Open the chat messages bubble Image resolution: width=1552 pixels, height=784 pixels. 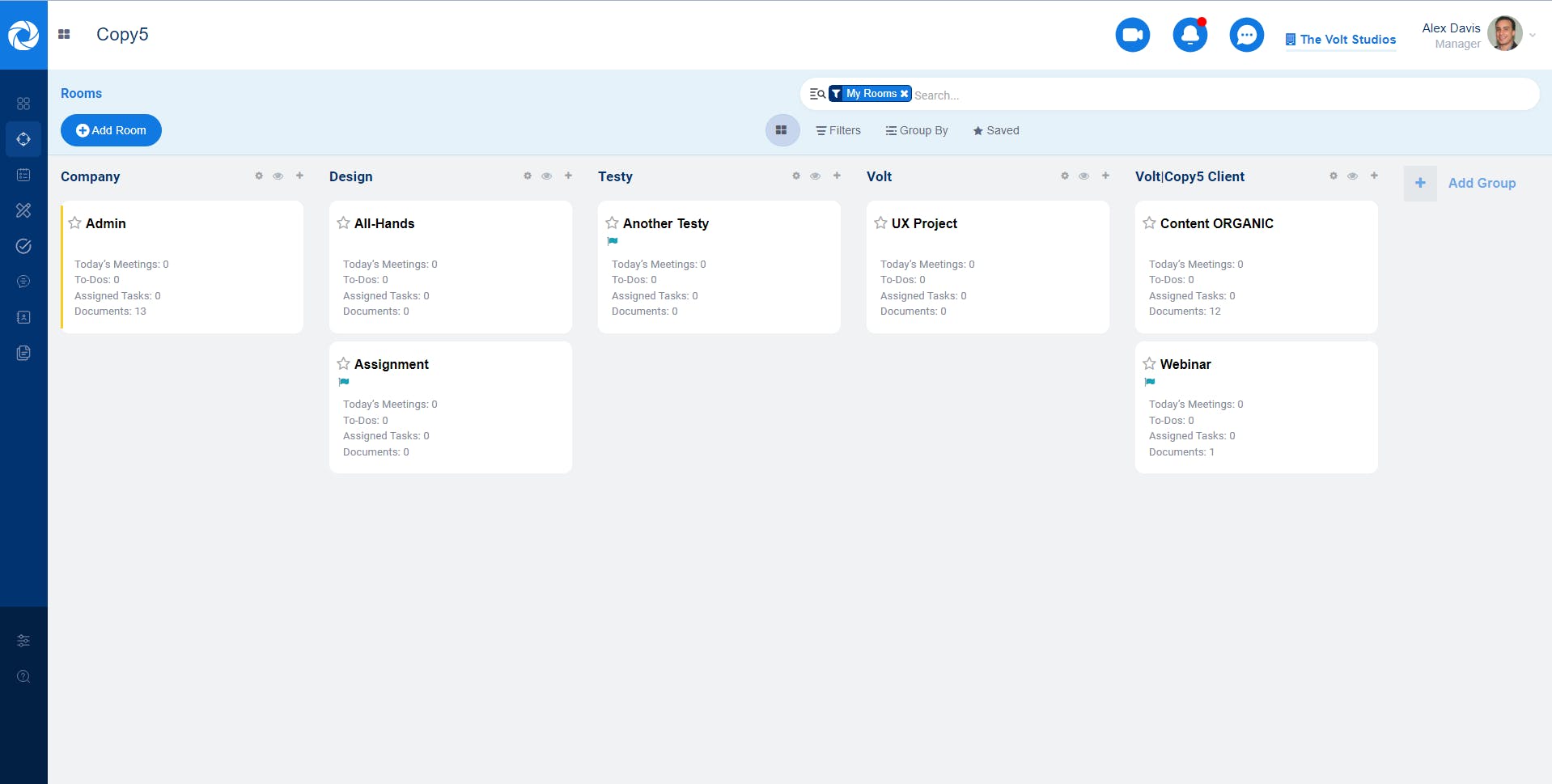click(1246, 35)
